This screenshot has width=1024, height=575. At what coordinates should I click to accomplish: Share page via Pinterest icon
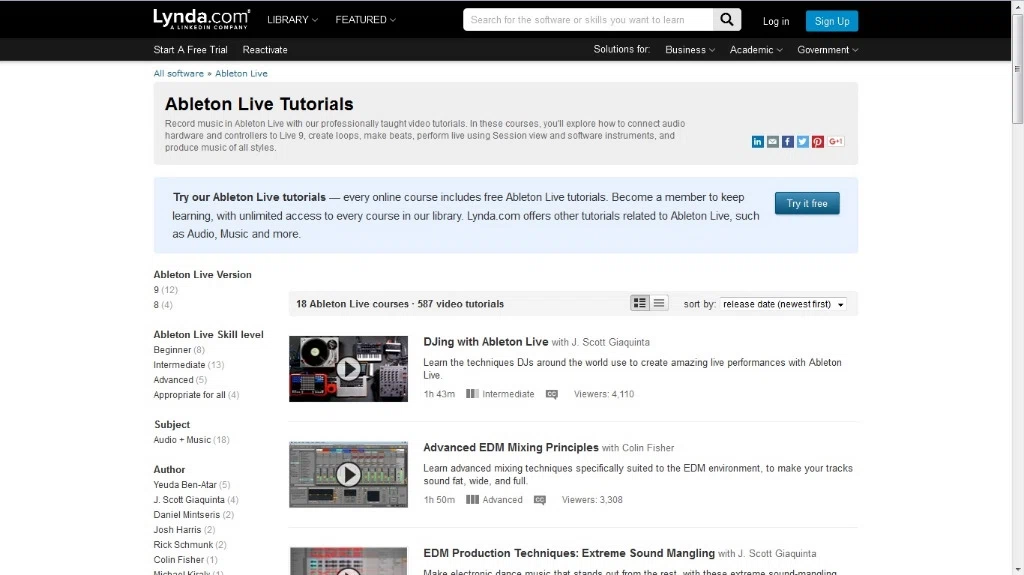coord(818,142)
